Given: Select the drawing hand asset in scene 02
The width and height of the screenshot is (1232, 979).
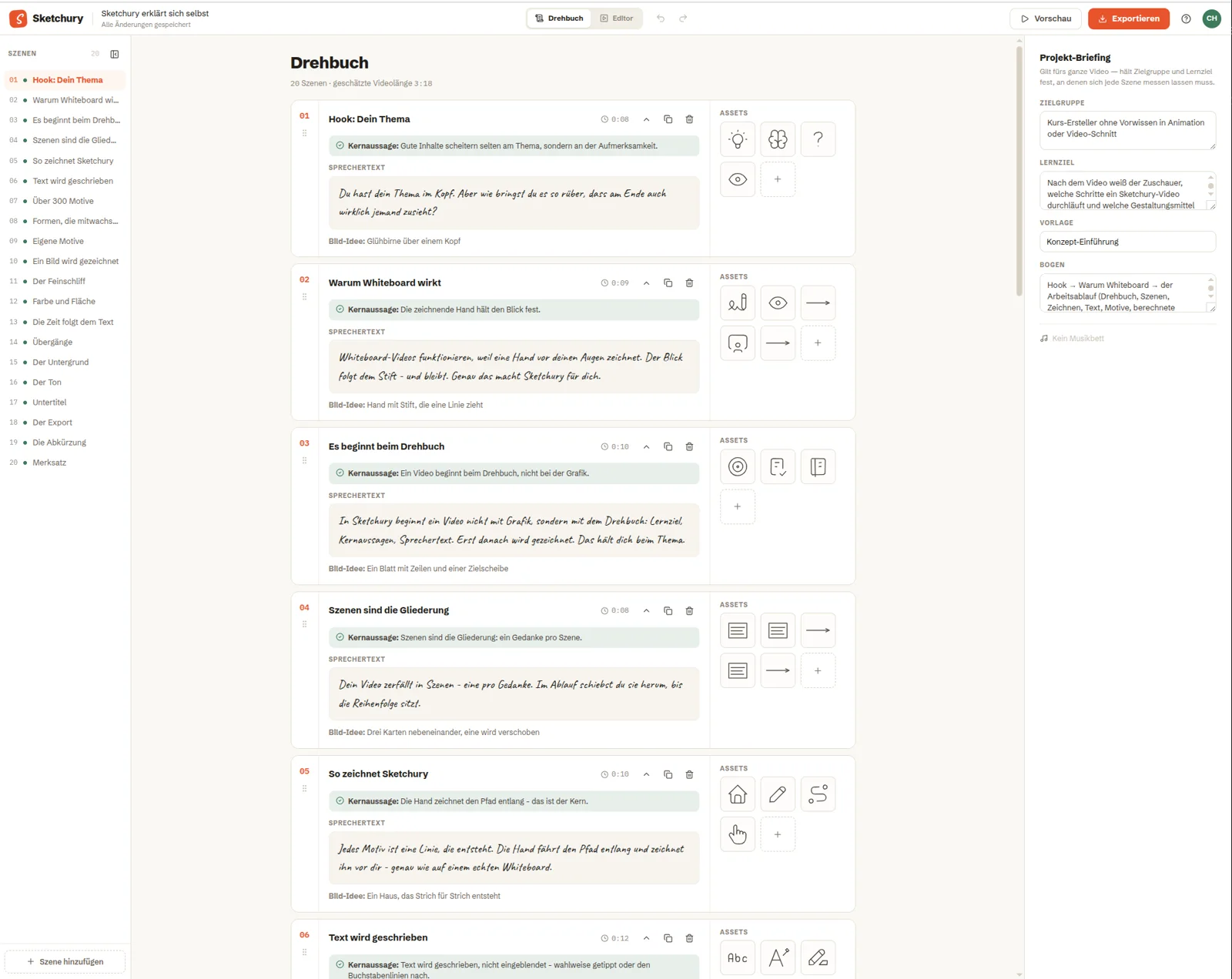Looking at the screenshot, I should [738, 303].
